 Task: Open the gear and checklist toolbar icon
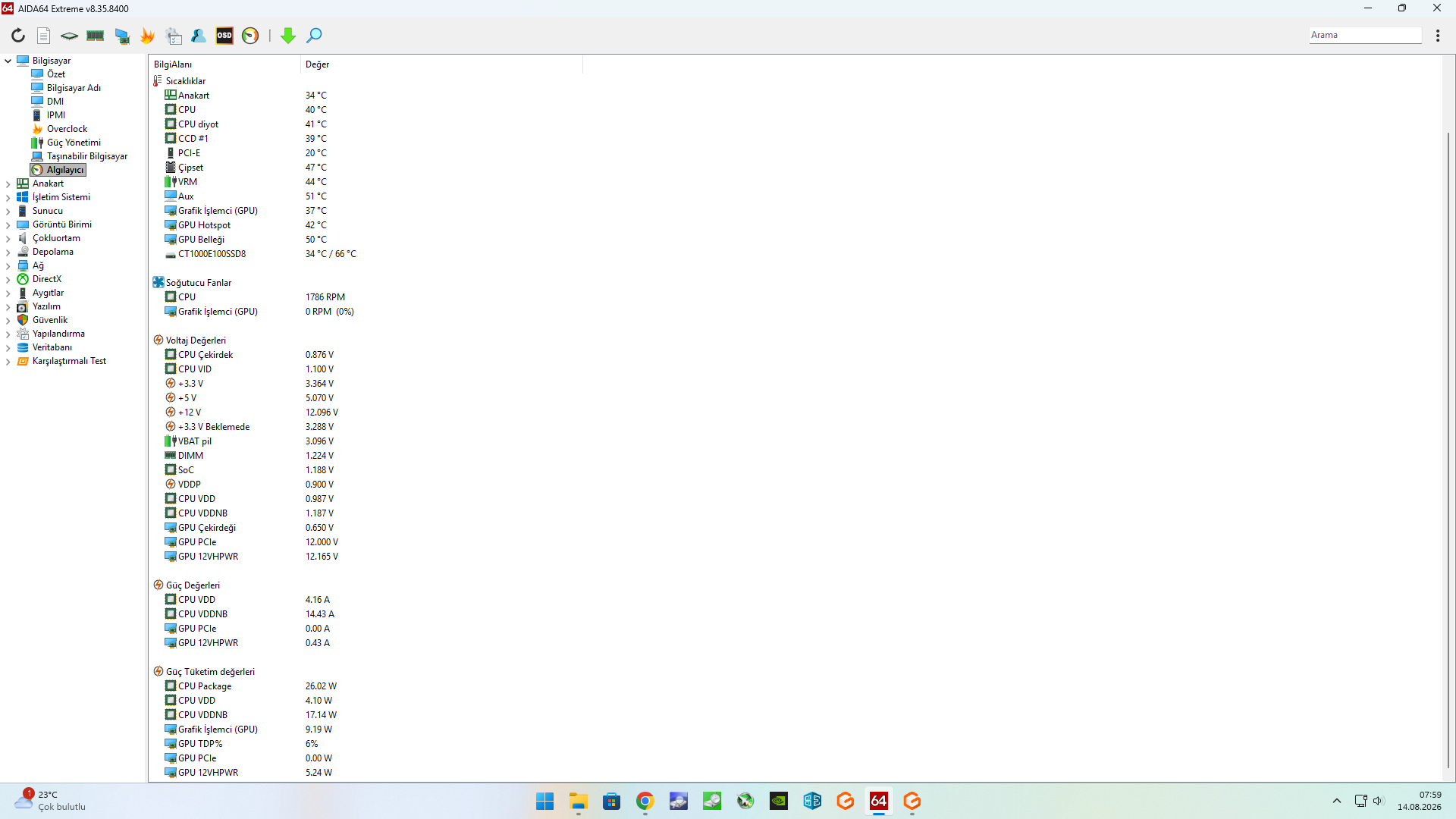point(174,36)
